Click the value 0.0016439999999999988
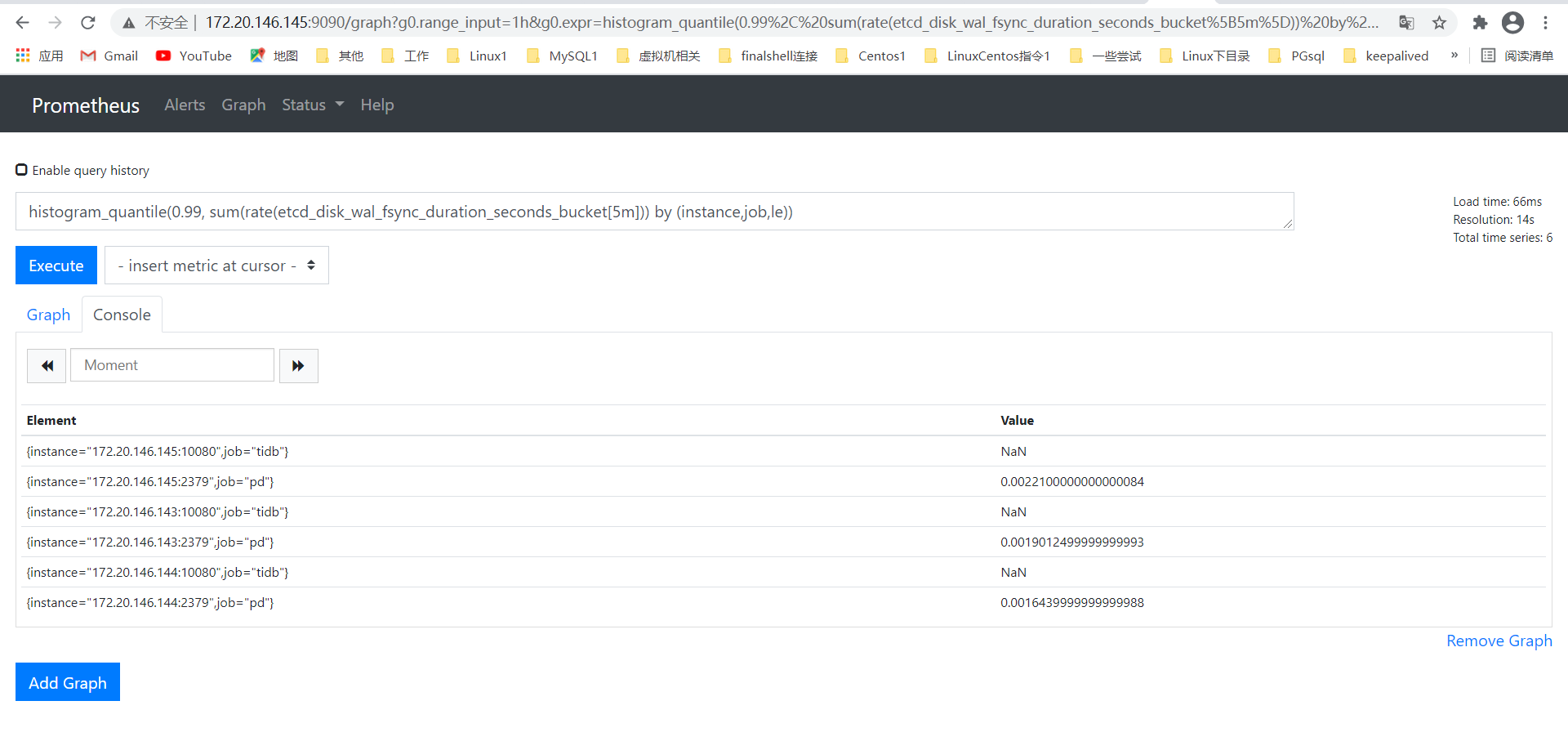The width and height of the screenshot is (1568, 750). coord(1072,602)
